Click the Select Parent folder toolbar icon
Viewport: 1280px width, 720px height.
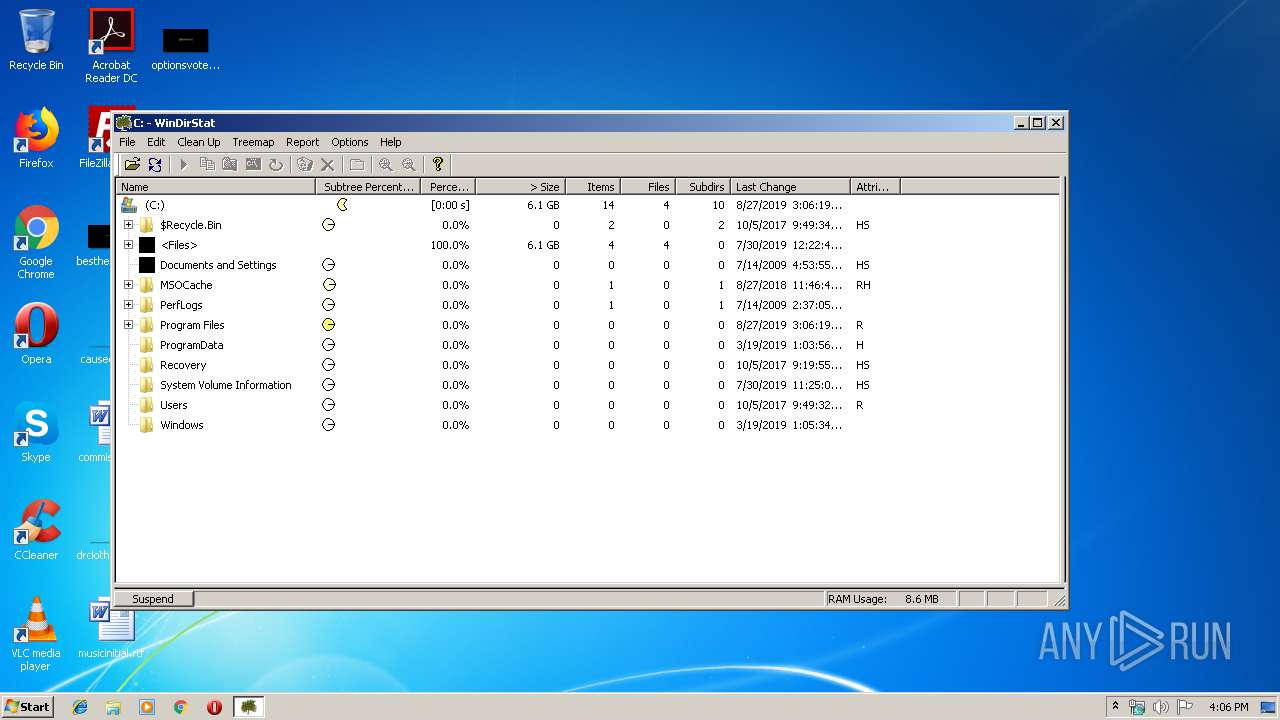point(357,164)
